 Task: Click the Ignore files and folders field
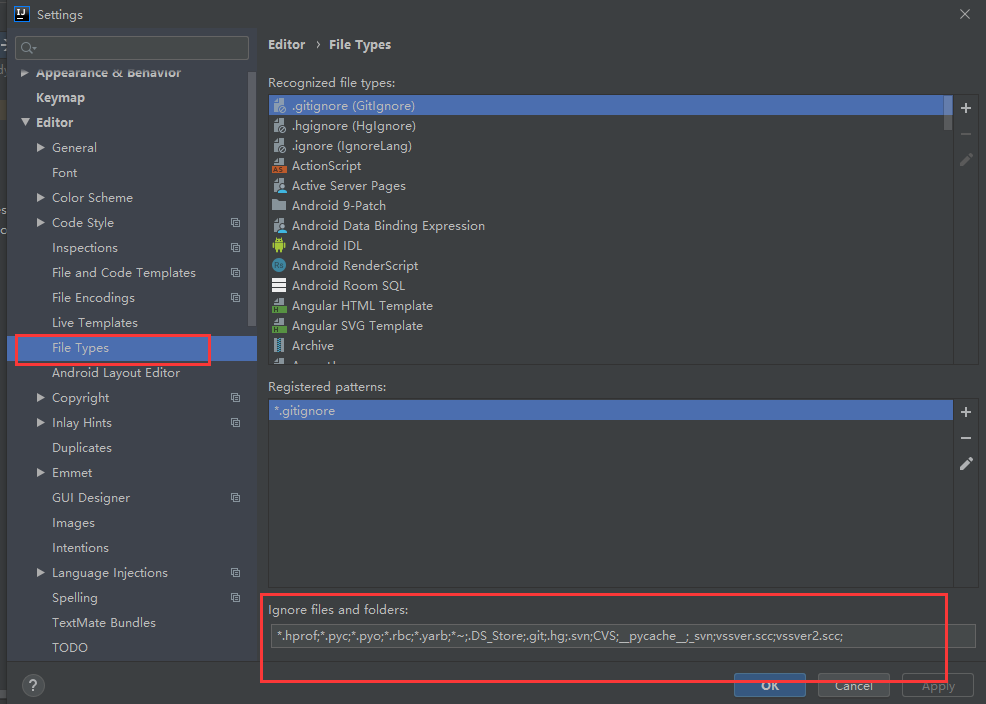click(x=623, y=636)
